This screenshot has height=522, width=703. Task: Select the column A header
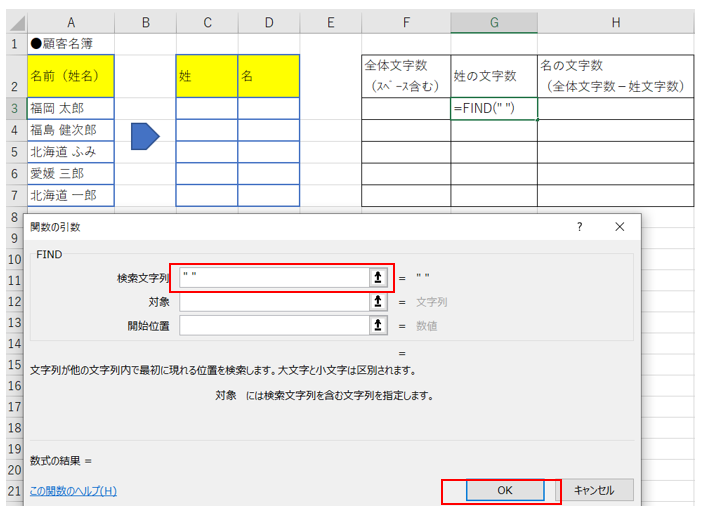click(x=70, y=22)
